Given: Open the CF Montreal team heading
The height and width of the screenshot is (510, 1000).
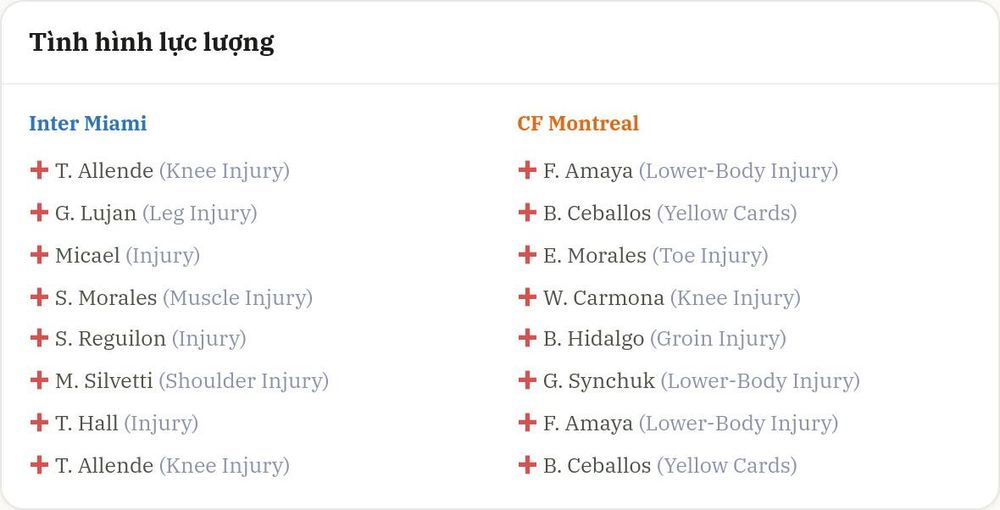Looking at the screenshot, I should pyautogui.click(x=578, y=123).
